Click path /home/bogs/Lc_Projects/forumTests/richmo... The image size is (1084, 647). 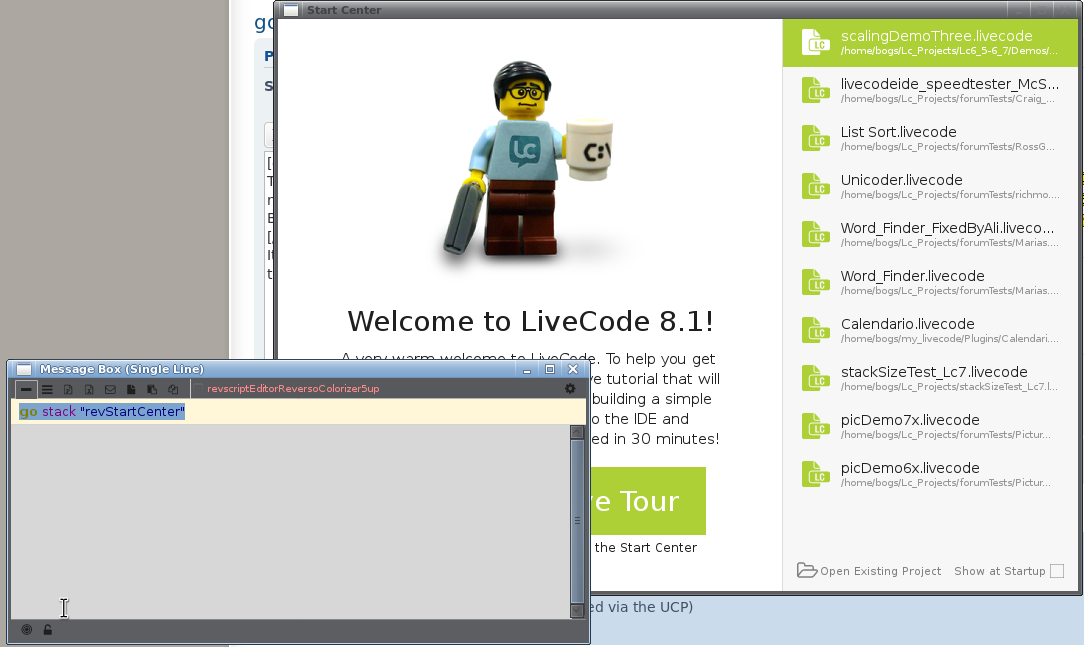[x=950, y=195]
